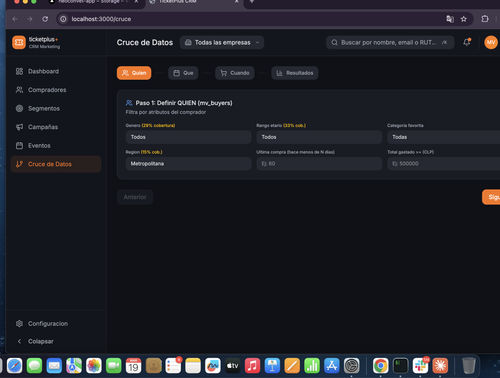This screenshot has width=500, height=378.
Task: Open Google Chrome from the dock
Action: pyautogui.click(x=381, y=366)
